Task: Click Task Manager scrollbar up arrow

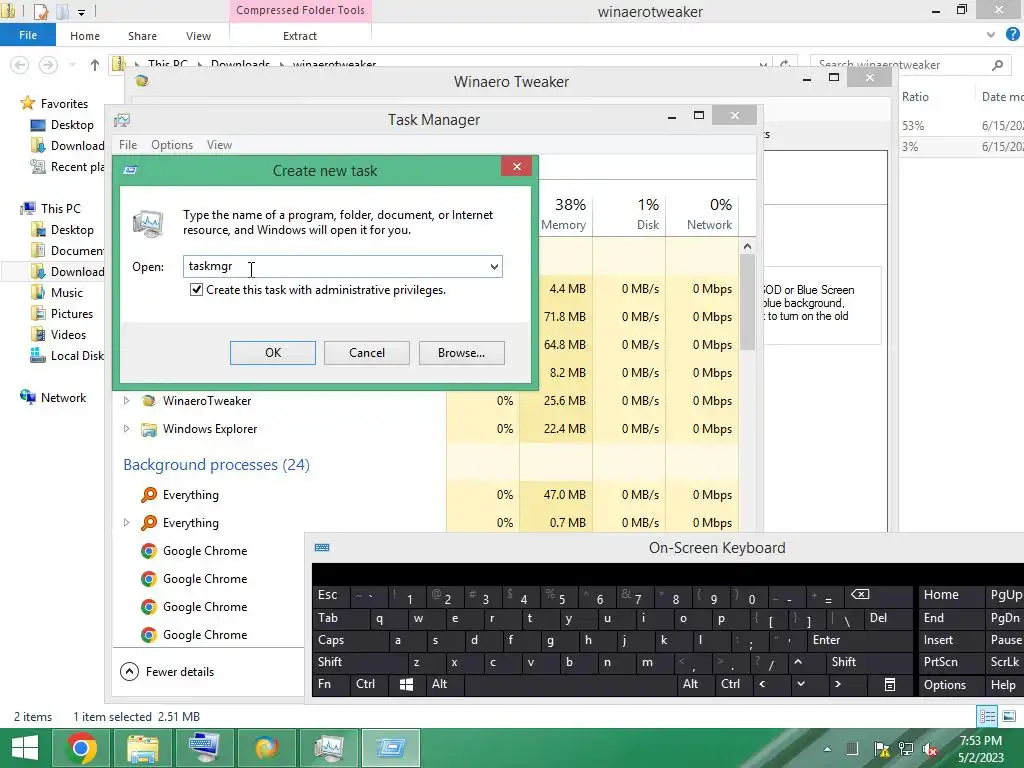Action: pyautogui.click(x=748, y=246)
